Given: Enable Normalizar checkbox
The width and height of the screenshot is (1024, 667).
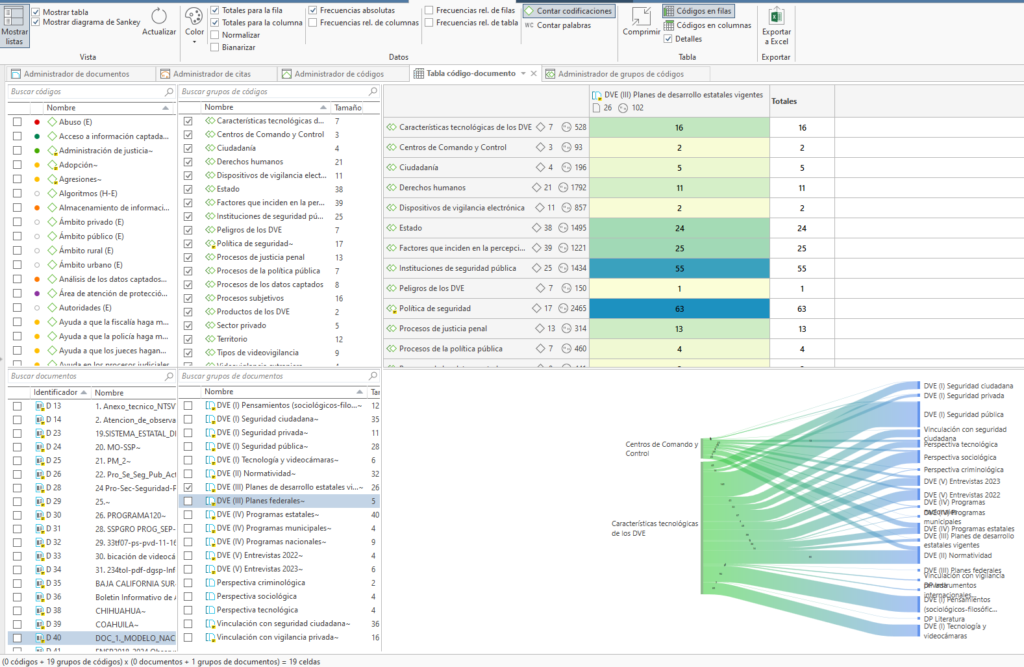Looking at the screenshot, I should click(215, 35).
